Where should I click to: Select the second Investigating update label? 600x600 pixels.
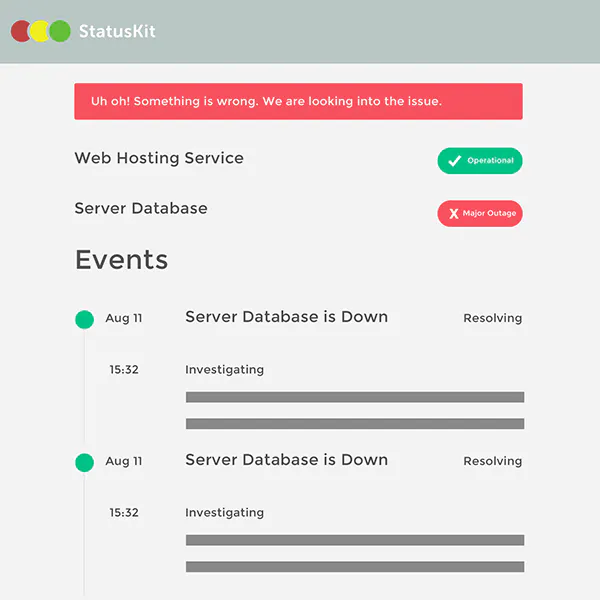point(225,513)
